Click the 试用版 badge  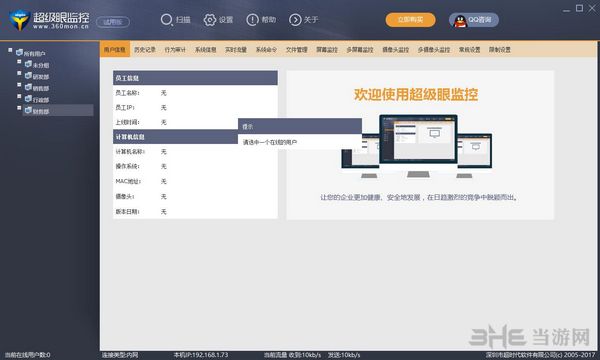(112, 22)
